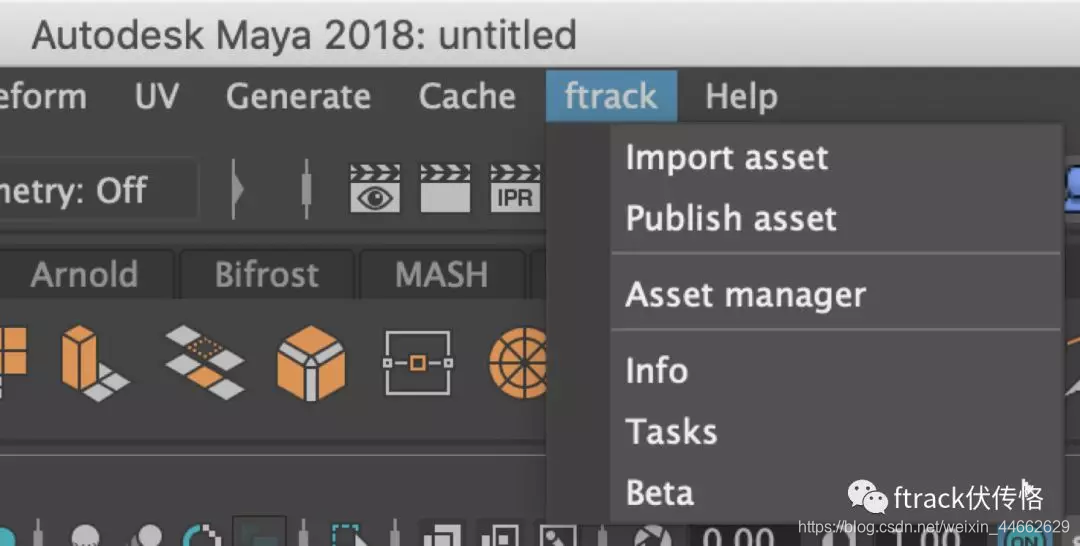This screenshot has height=546, width=1080.
Task: Open the UV menu
Action: point(157,96)
